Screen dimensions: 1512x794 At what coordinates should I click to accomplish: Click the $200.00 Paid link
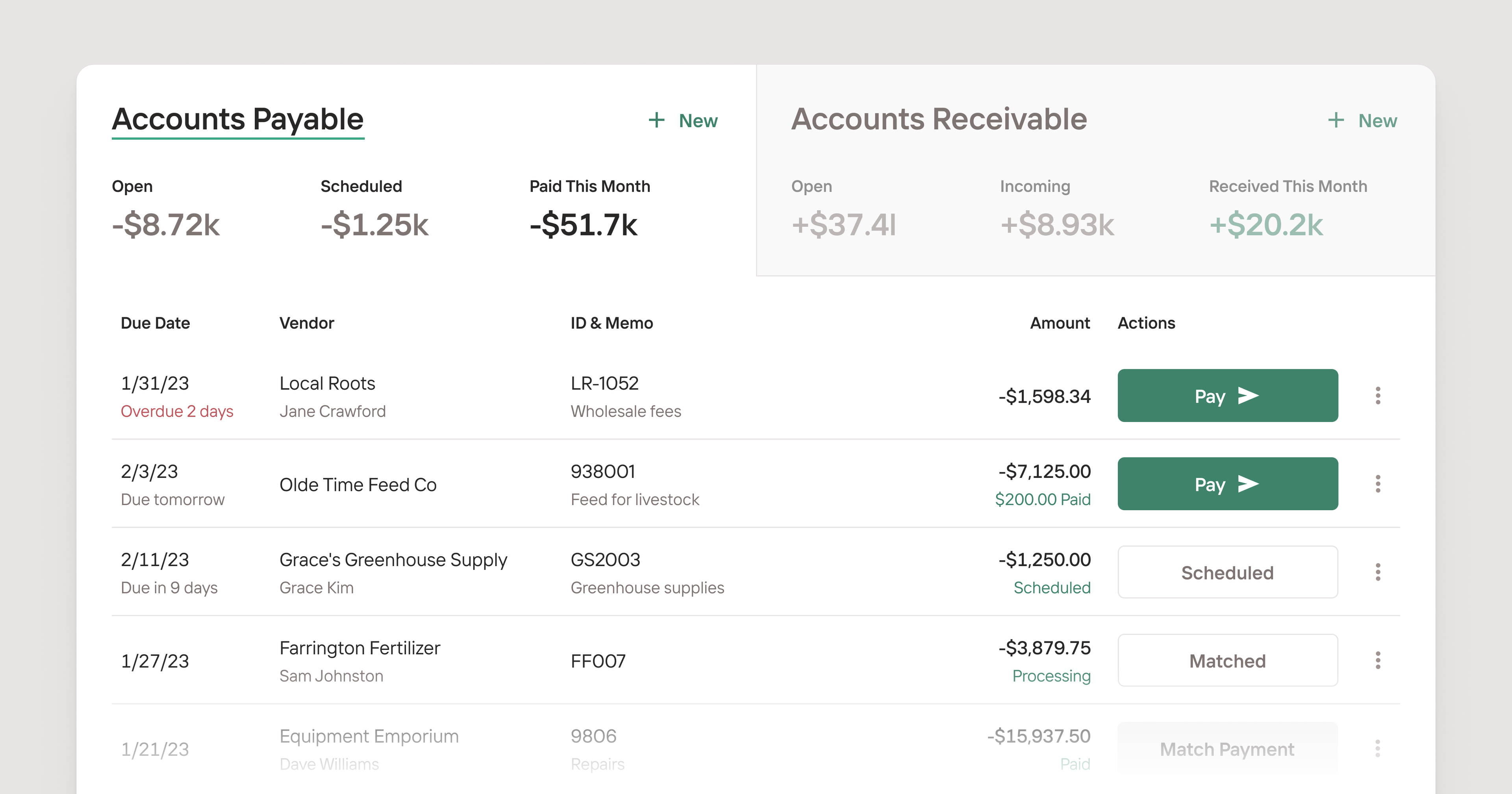1042,500
